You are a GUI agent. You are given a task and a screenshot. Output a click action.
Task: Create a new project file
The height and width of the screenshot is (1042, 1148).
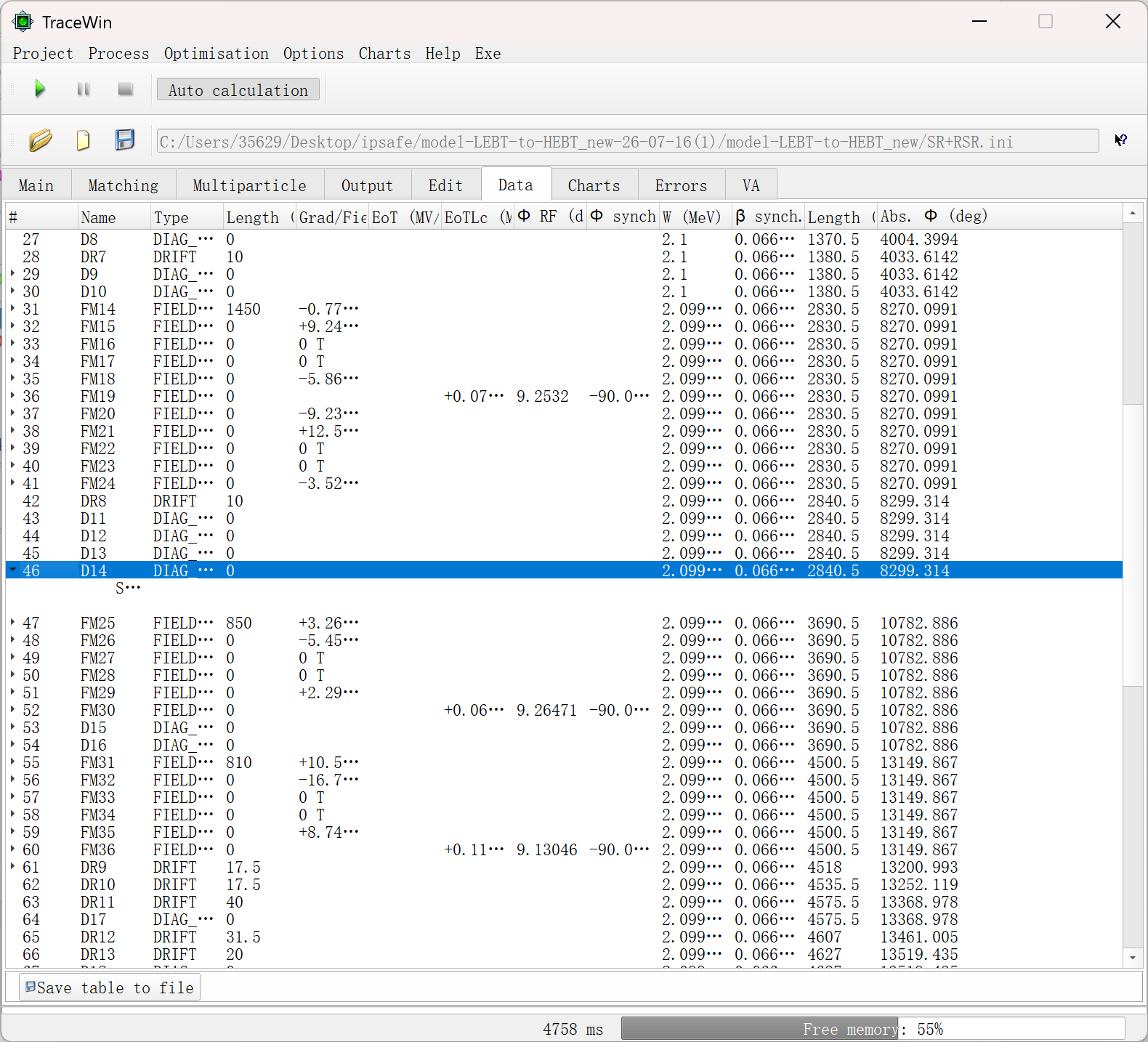84,140
